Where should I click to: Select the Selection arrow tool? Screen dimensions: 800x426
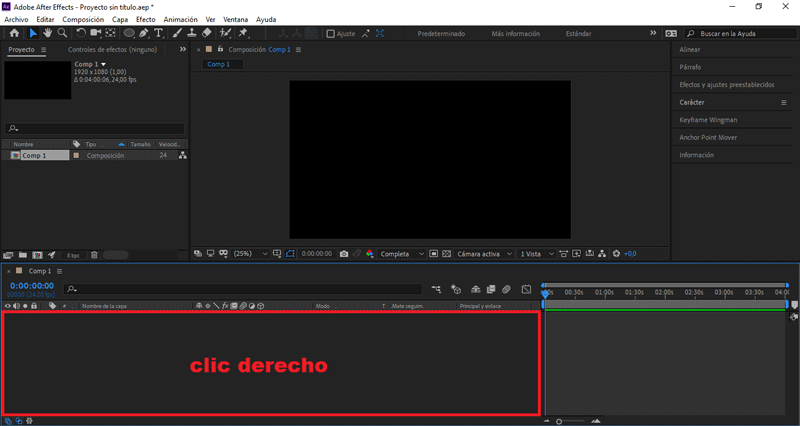(33, 33)
